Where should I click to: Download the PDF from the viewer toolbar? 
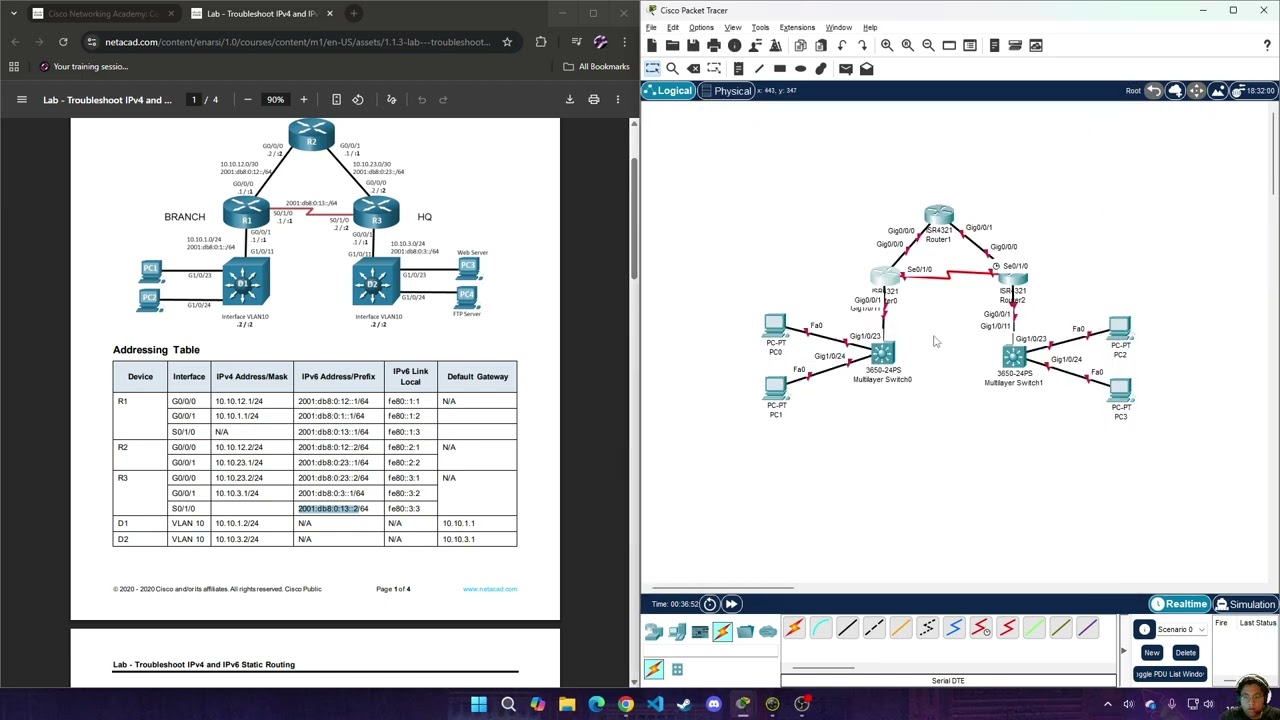tap(570, 100)
